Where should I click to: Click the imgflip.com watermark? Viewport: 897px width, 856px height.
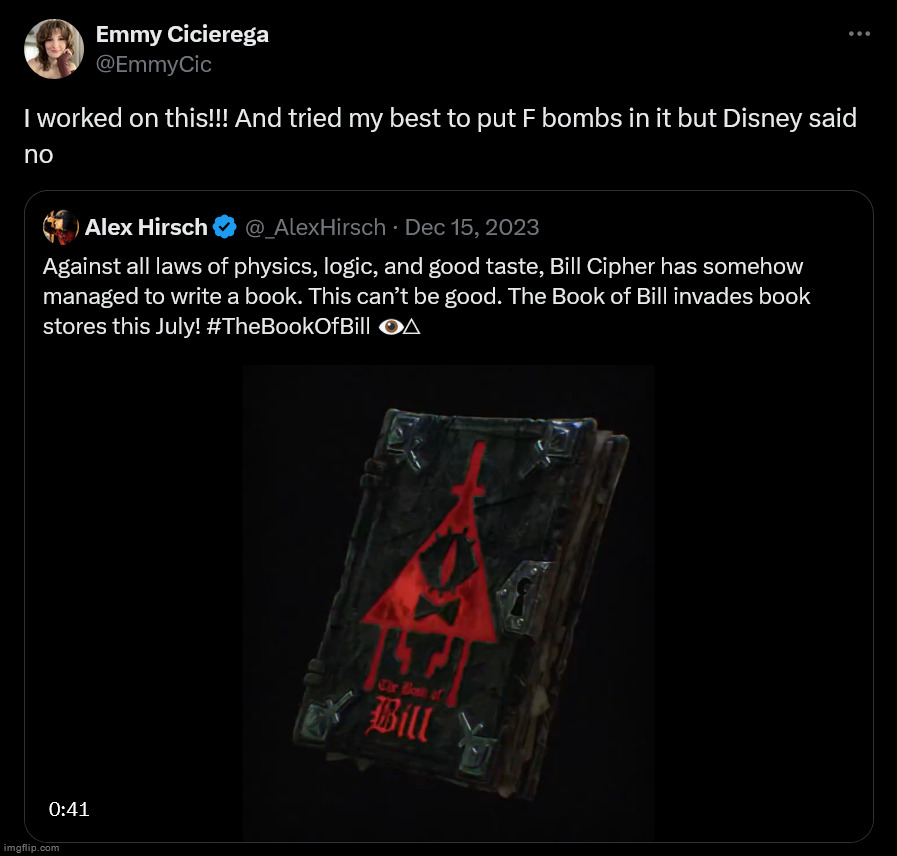pos(30,848)
